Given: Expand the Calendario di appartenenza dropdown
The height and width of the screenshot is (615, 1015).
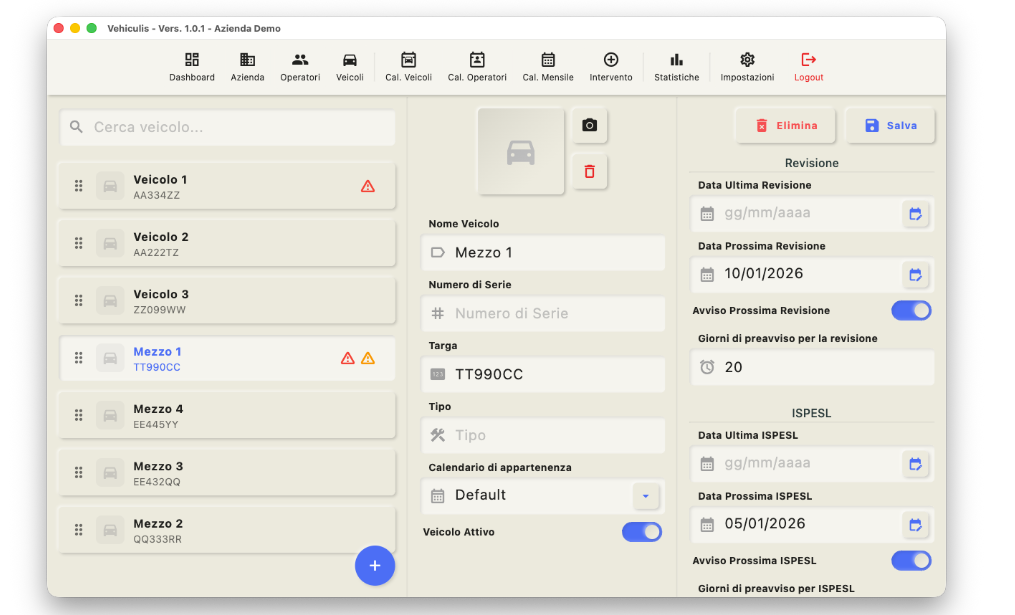Looking at the screenshot, I should pos(645,496).
